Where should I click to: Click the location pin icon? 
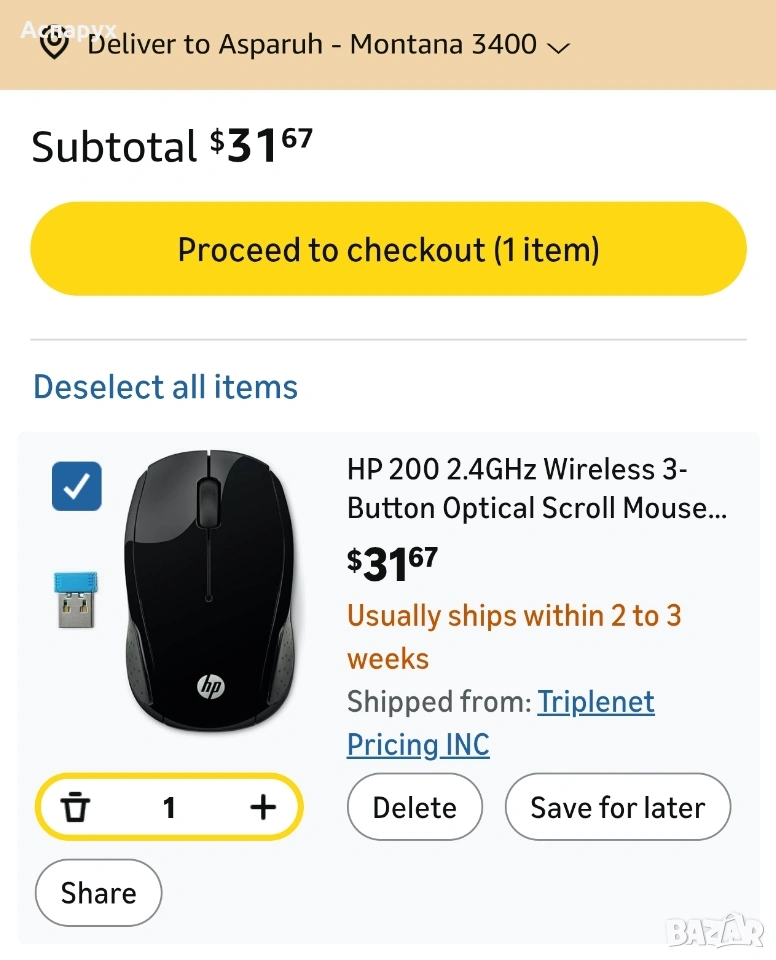[x=54, y=45]
